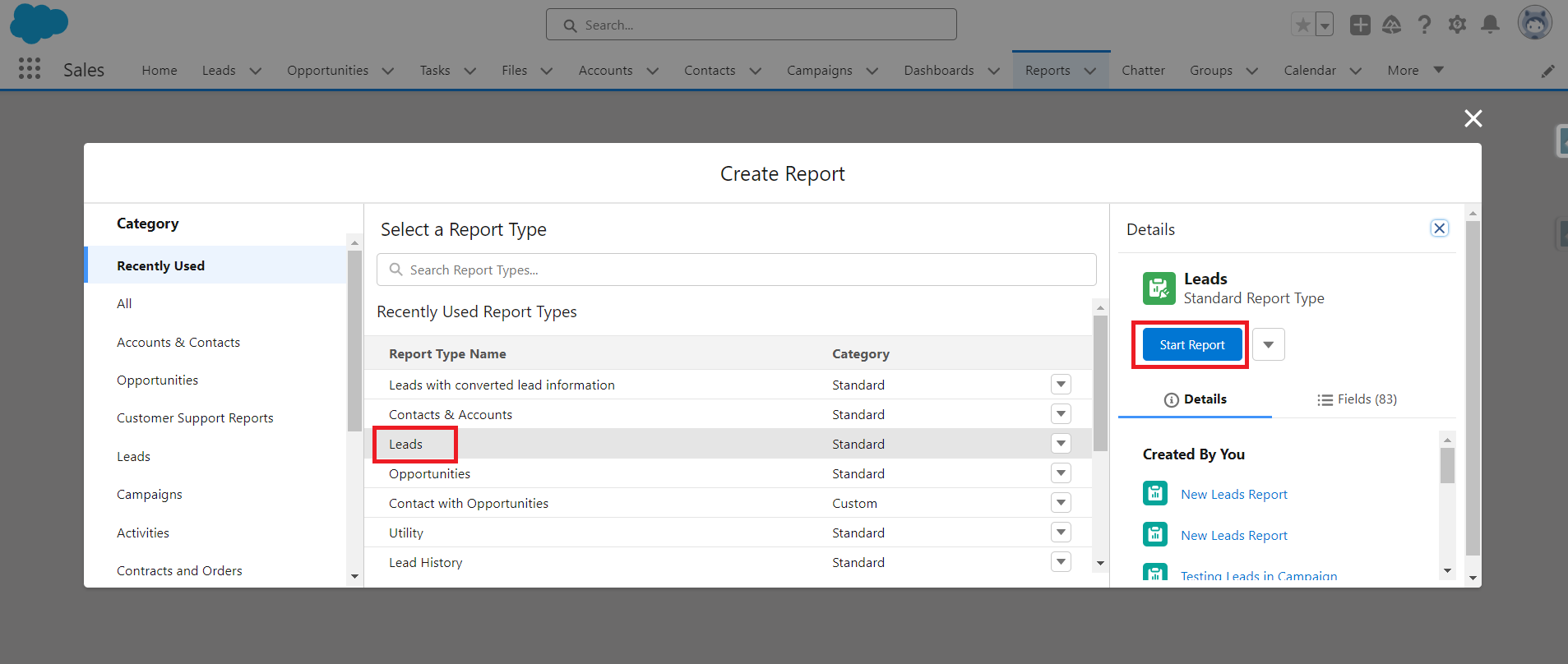This screenshot has height=664, width=1568.
Task: Click the list icon on Fields (83) tab
Action: coord(1325,399)
